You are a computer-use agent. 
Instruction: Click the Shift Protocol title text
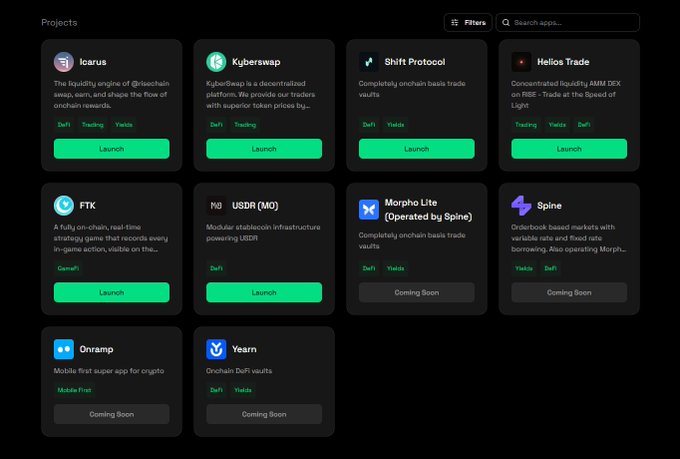point(415,62)
